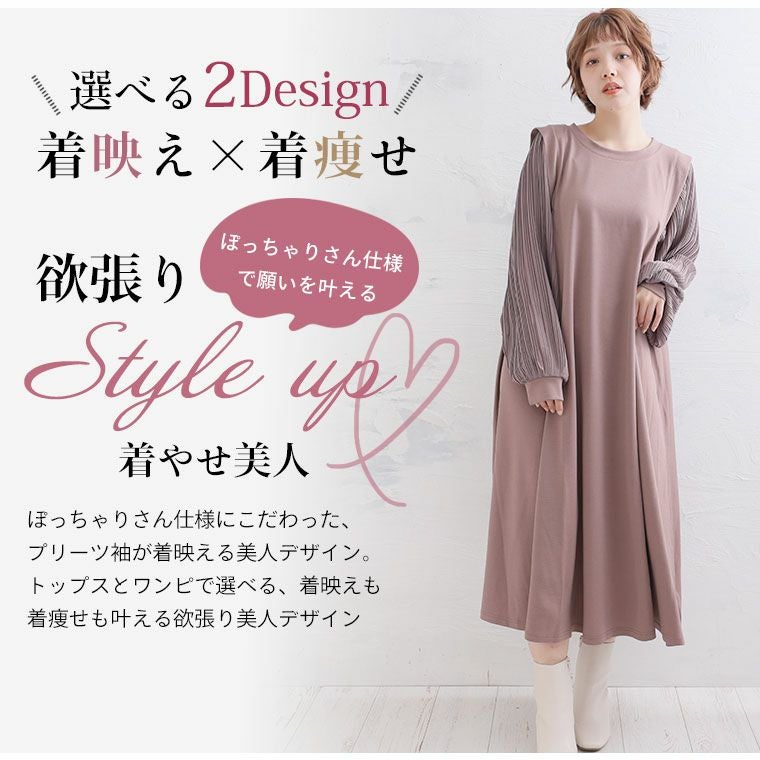Click the '欲張り' large black text

[111, 277]
